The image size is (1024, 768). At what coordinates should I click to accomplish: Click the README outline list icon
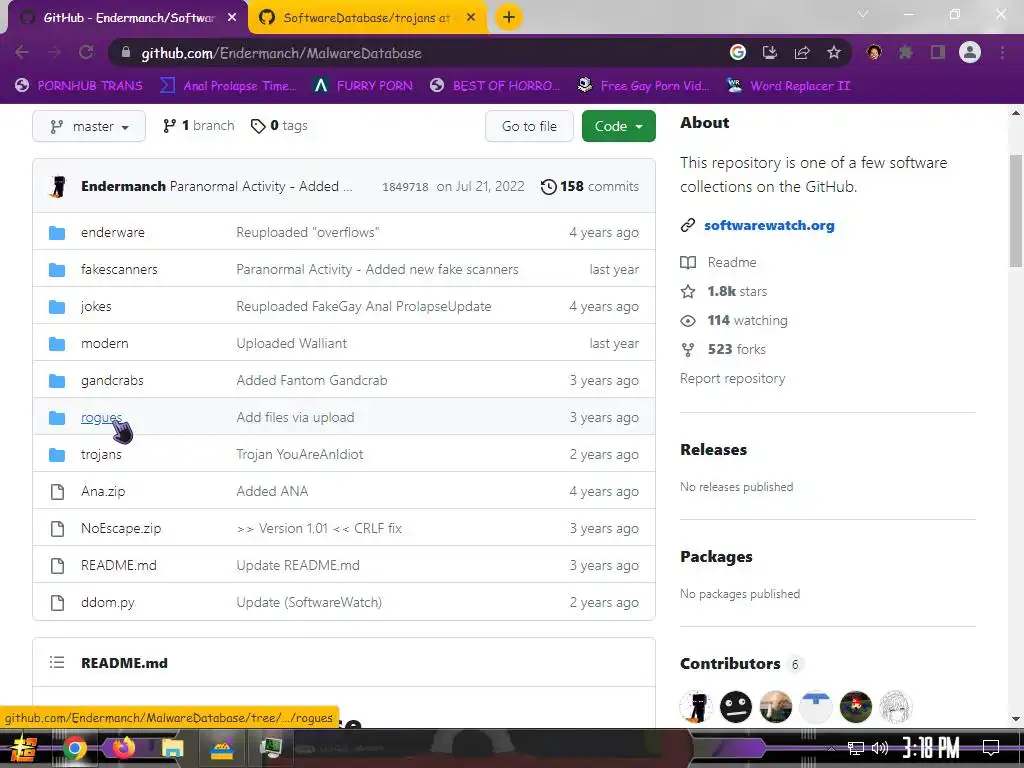(57, 663)
